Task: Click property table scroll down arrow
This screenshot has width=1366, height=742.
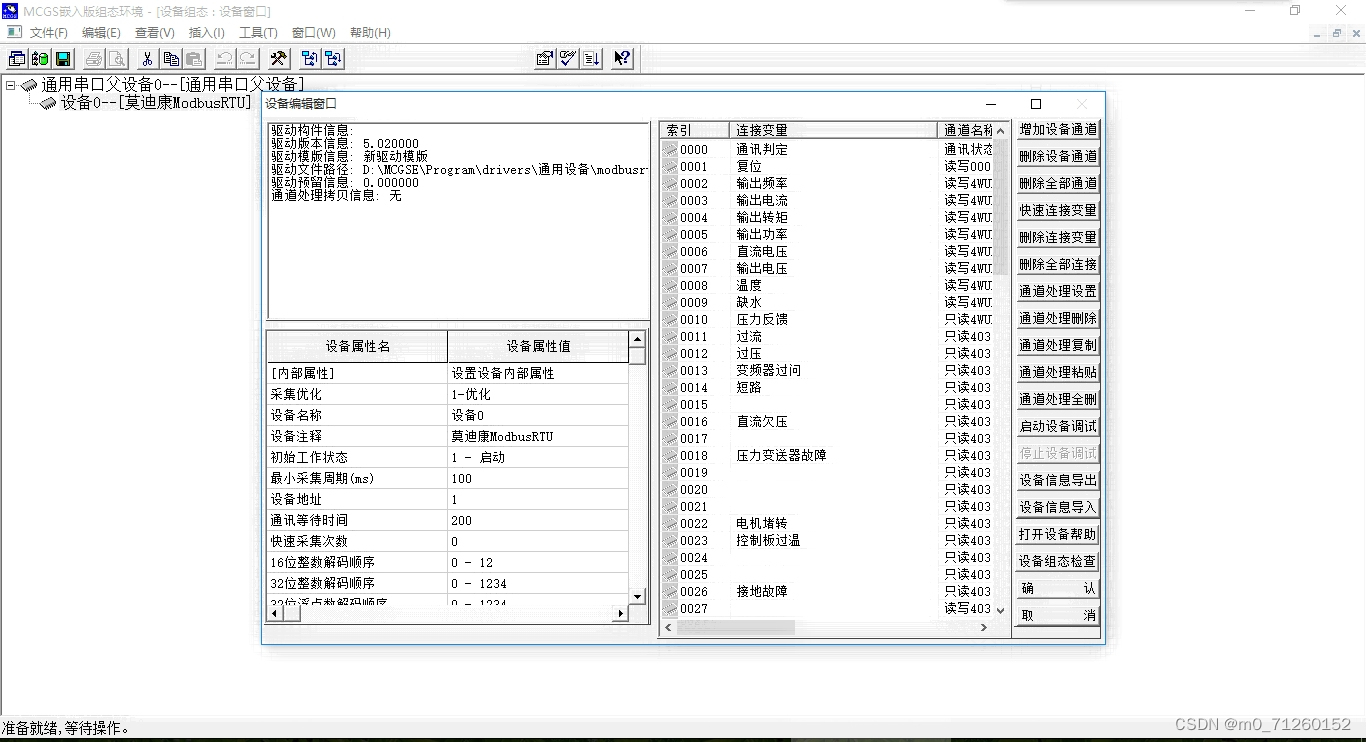Action: [637, 597]
